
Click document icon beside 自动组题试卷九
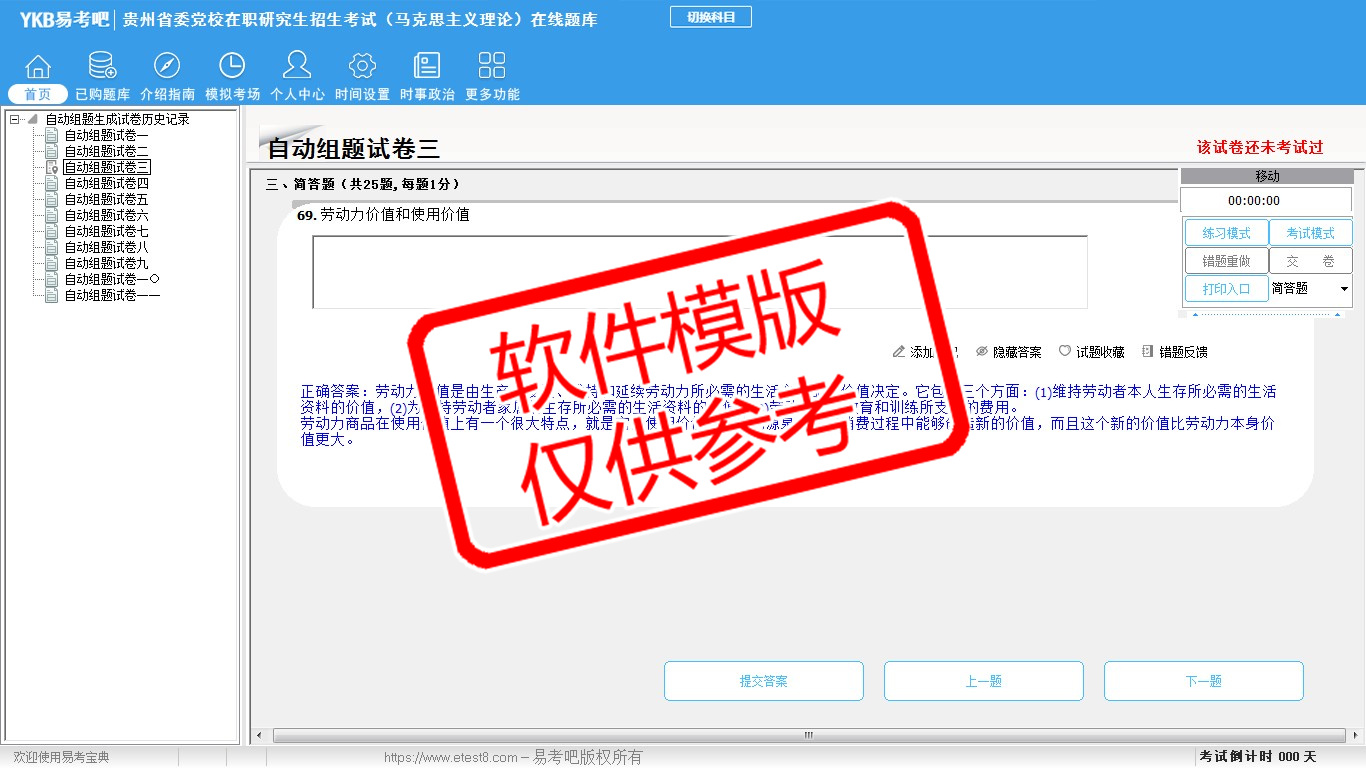(52, 263)
